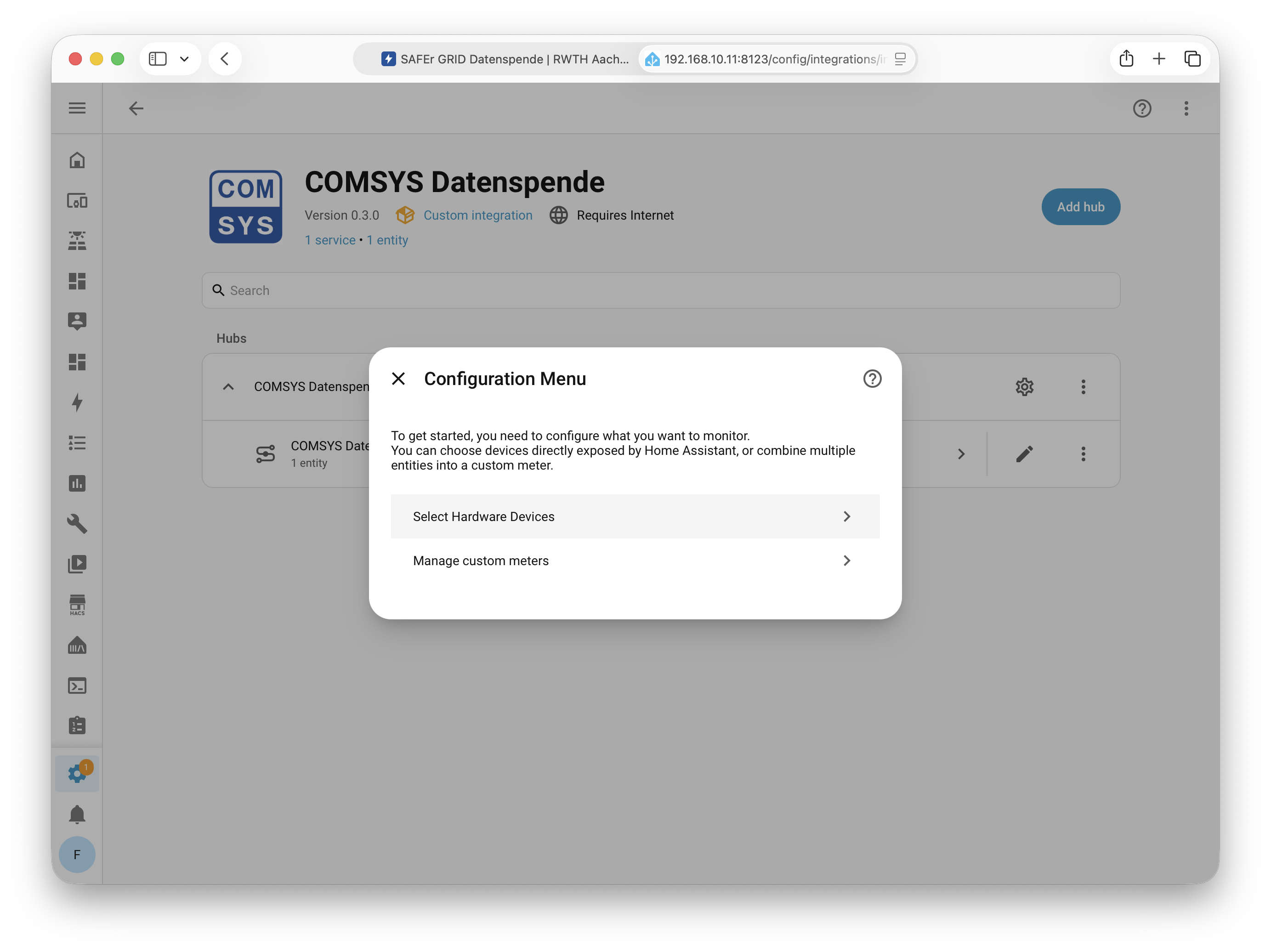Viewport: 1271px width, 952px height.
Task: Open Select Hardware Devices
Action: pos(635,516)
